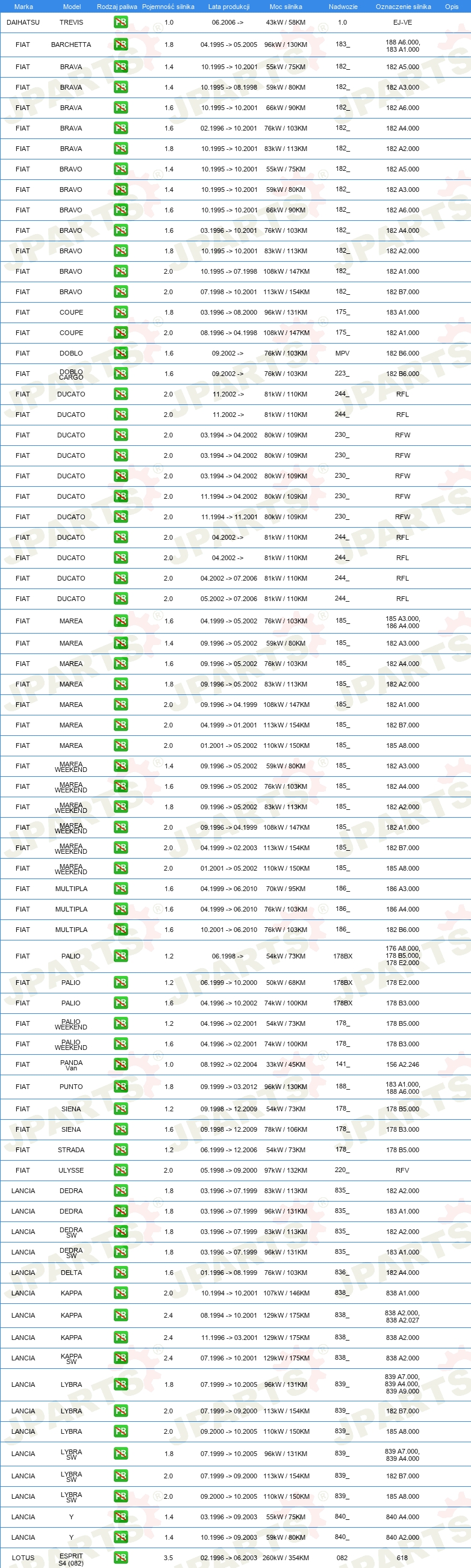Click the RFV engine code

pos(403,1170)
